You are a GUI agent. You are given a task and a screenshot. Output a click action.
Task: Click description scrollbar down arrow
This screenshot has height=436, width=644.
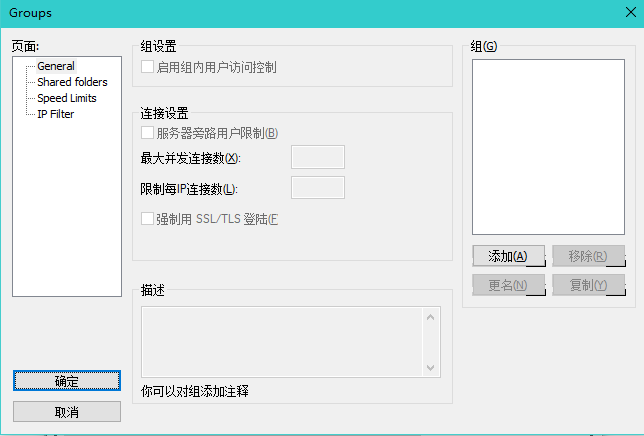[x=431, y=367]
